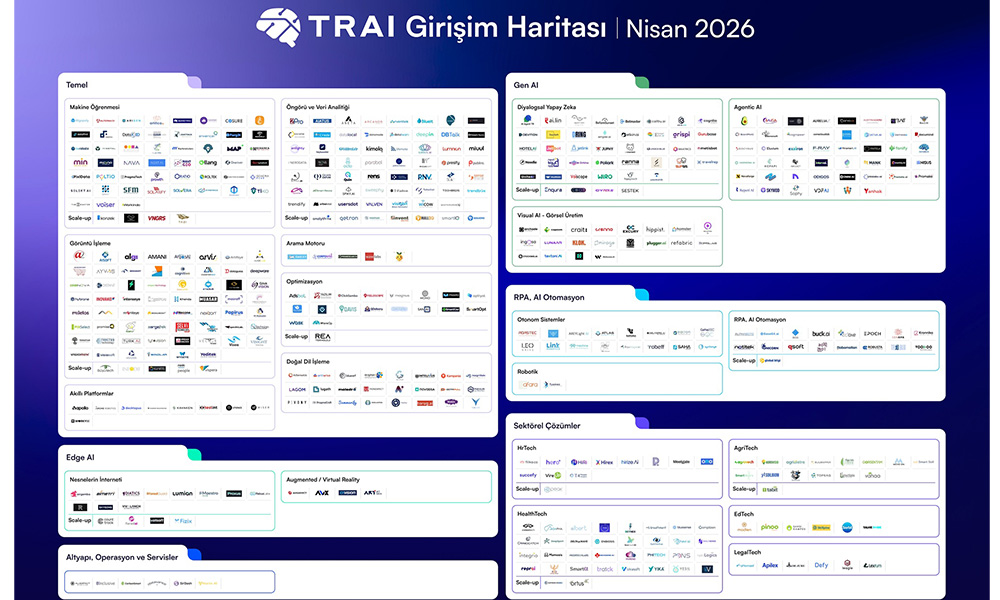Select the refabric logo in Visual AI section

[682, 242]
